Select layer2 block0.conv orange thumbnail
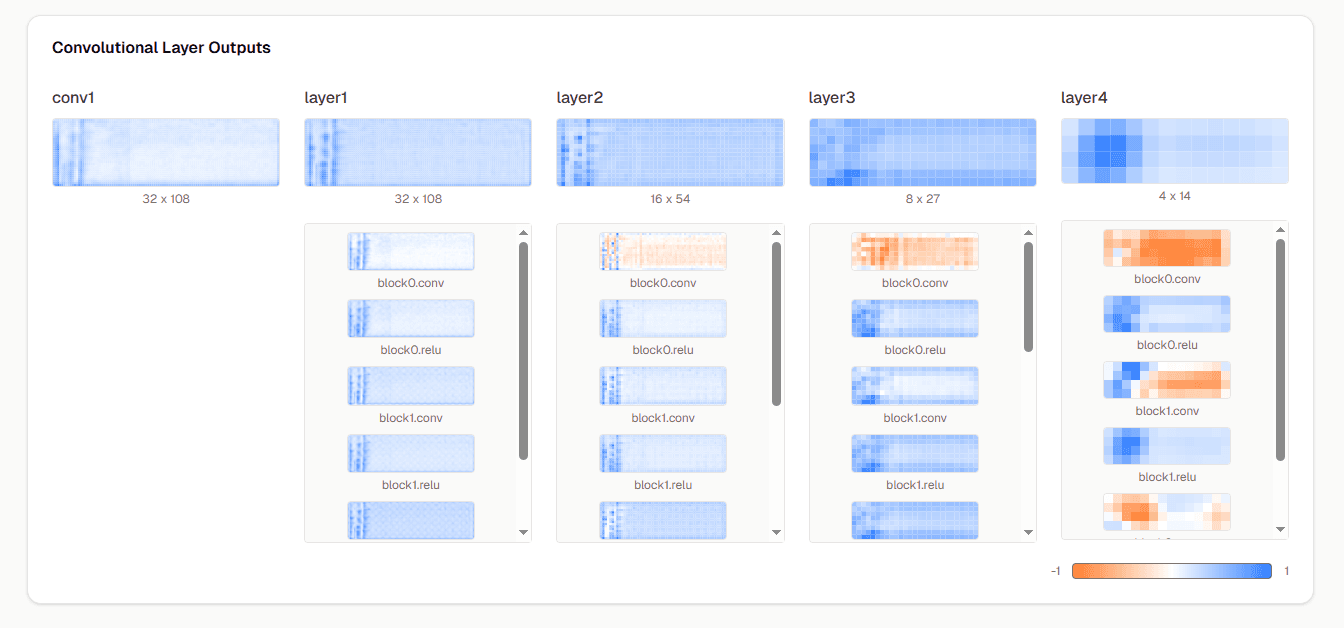 pos(663,251)
